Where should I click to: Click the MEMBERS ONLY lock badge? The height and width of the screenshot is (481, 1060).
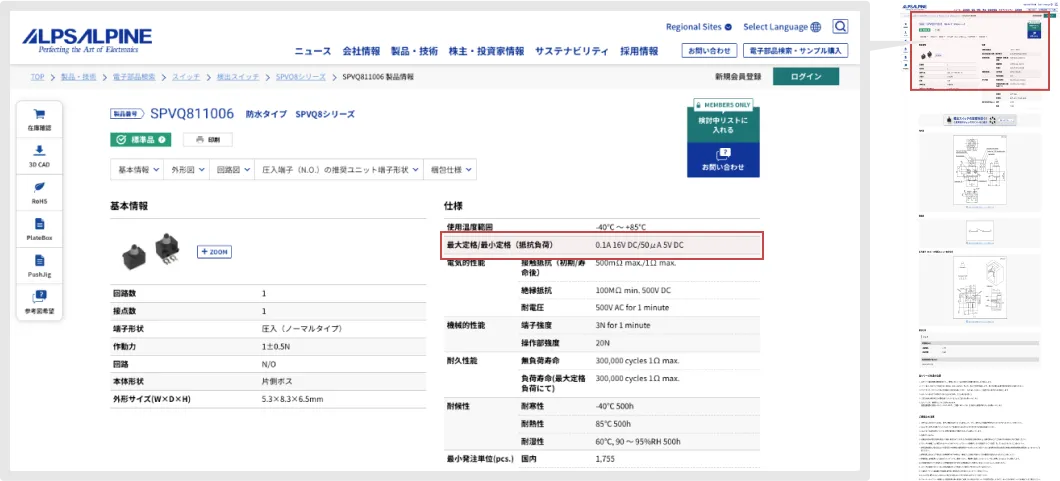pyautogui.click(x=723, y=105)
